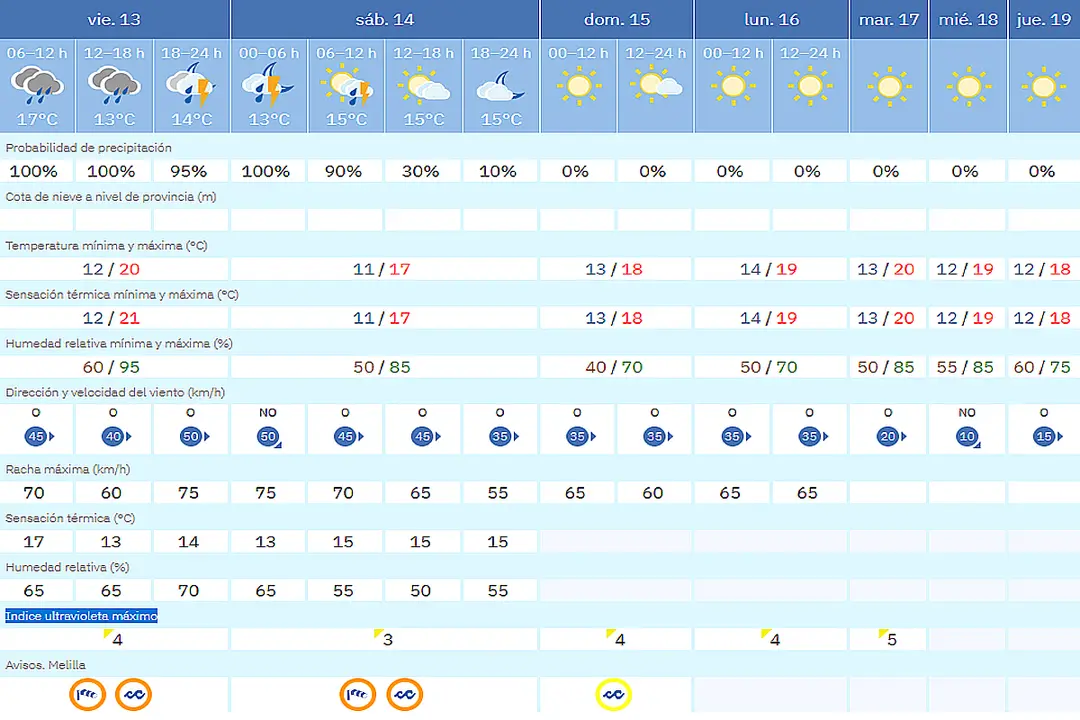Click the '60 / 95' relative humidity value
The width and height of the screenshot is (1080, 720).
click(x=111, y=367)
